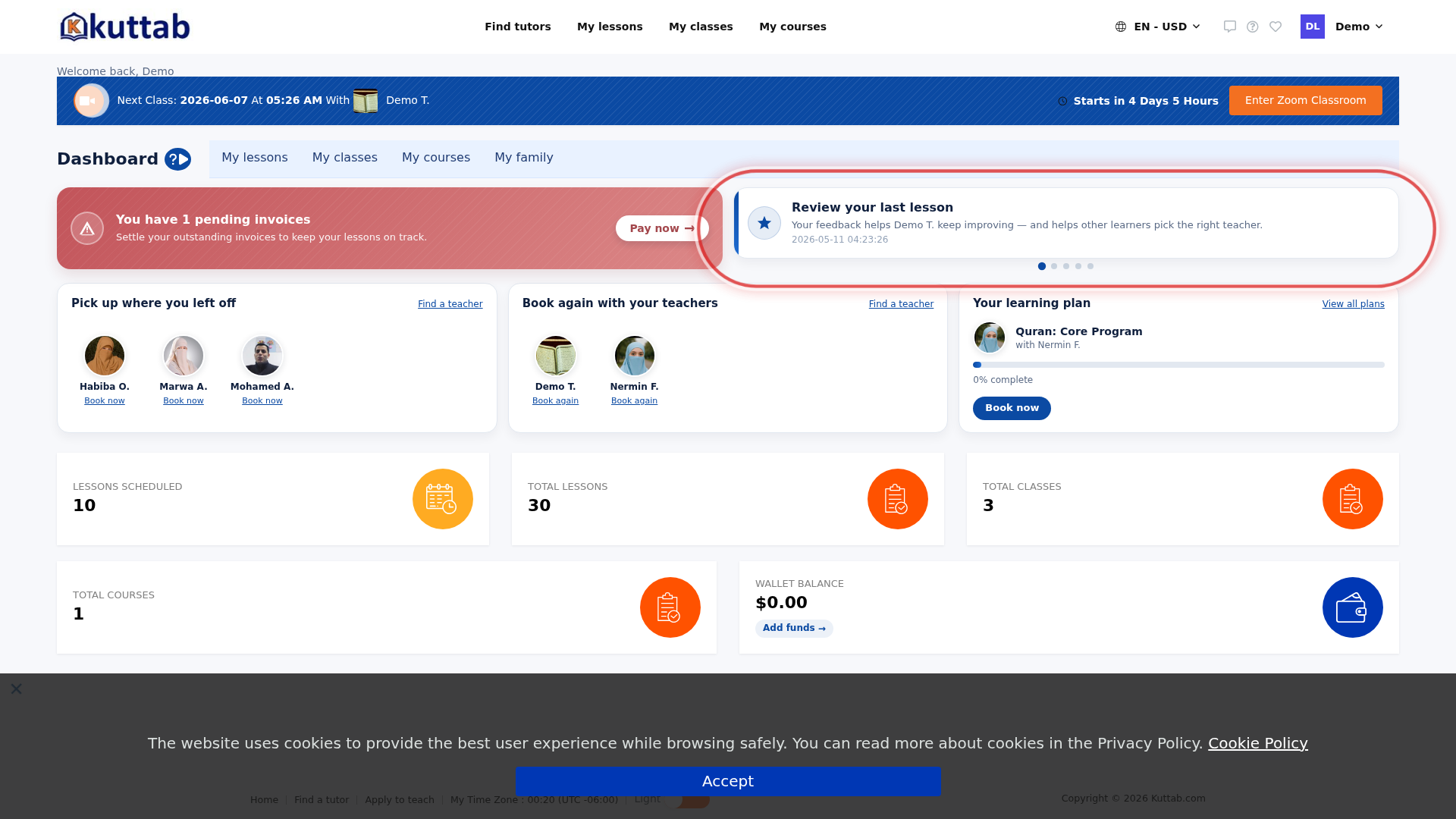
Task: Switch to the My classes dashboard tab
Action: tap(345, 158)
